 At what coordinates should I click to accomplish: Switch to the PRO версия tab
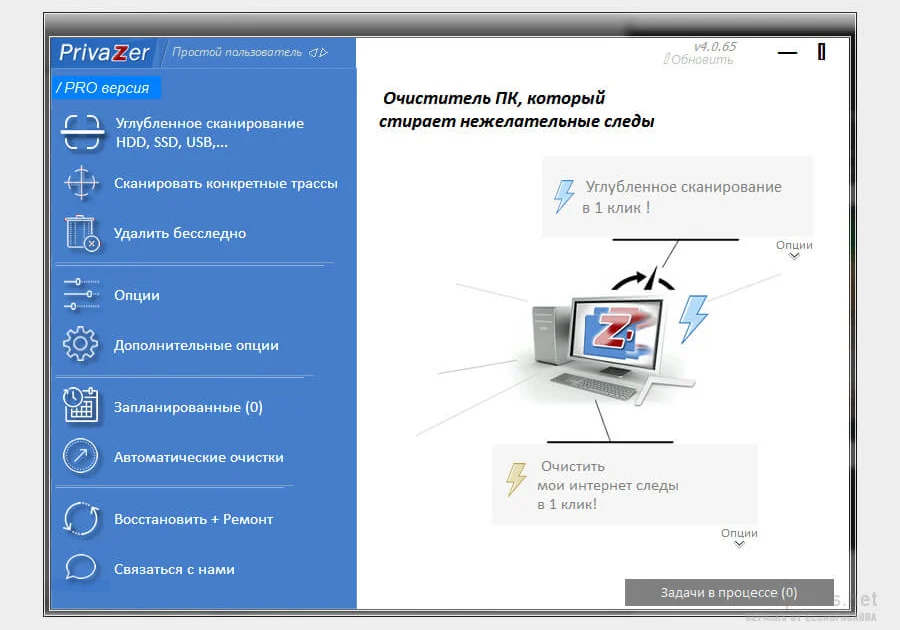click(x=104, y=88)
